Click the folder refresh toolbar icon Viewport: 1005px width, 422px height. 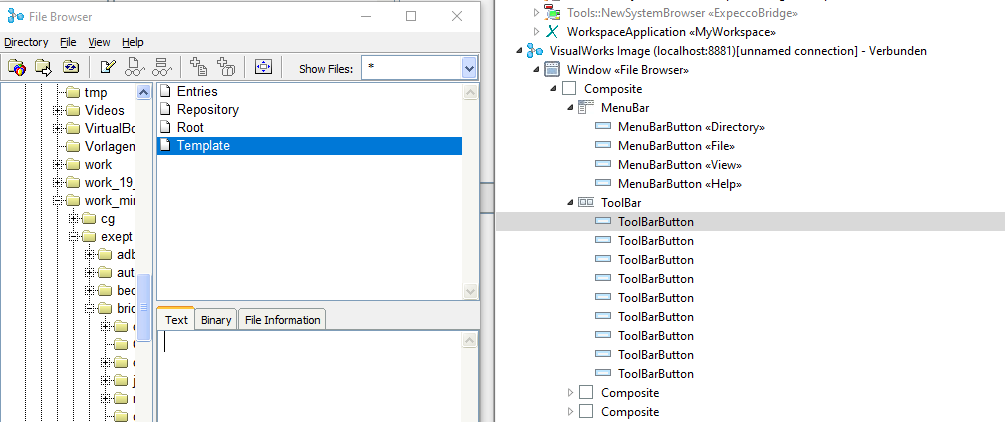71,68
